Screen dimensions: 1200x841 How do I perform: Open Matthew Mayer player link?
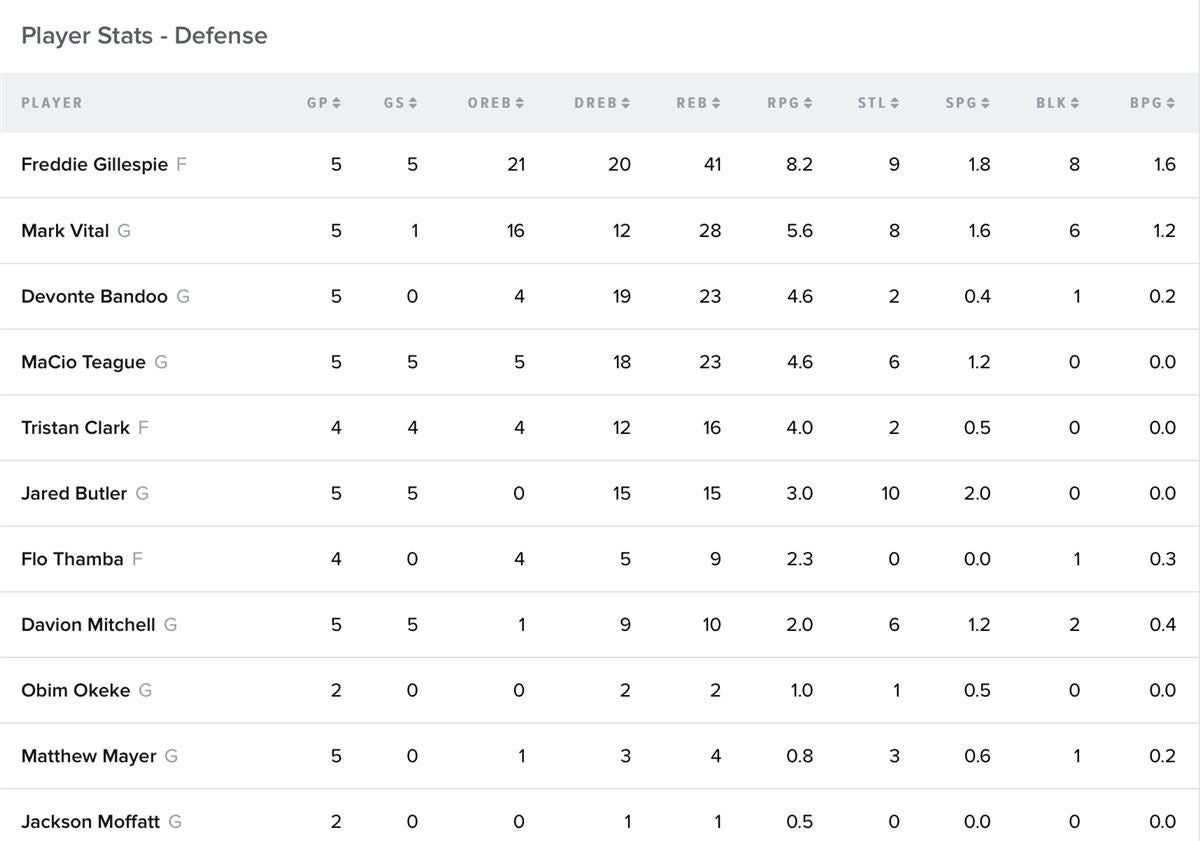(x=88, y=756)
